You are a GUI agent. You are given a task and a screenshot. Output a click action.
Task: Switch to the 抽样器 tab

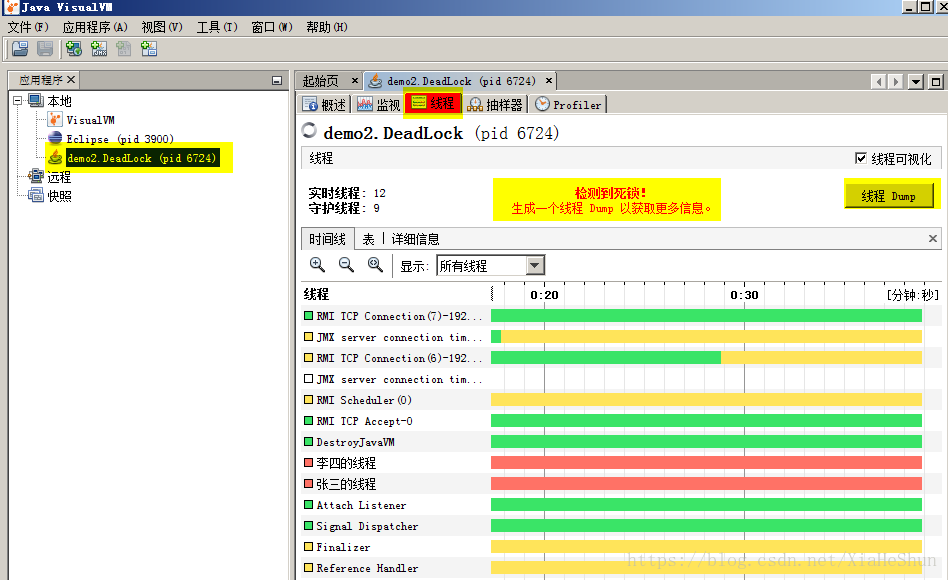[x=495, y=105]
